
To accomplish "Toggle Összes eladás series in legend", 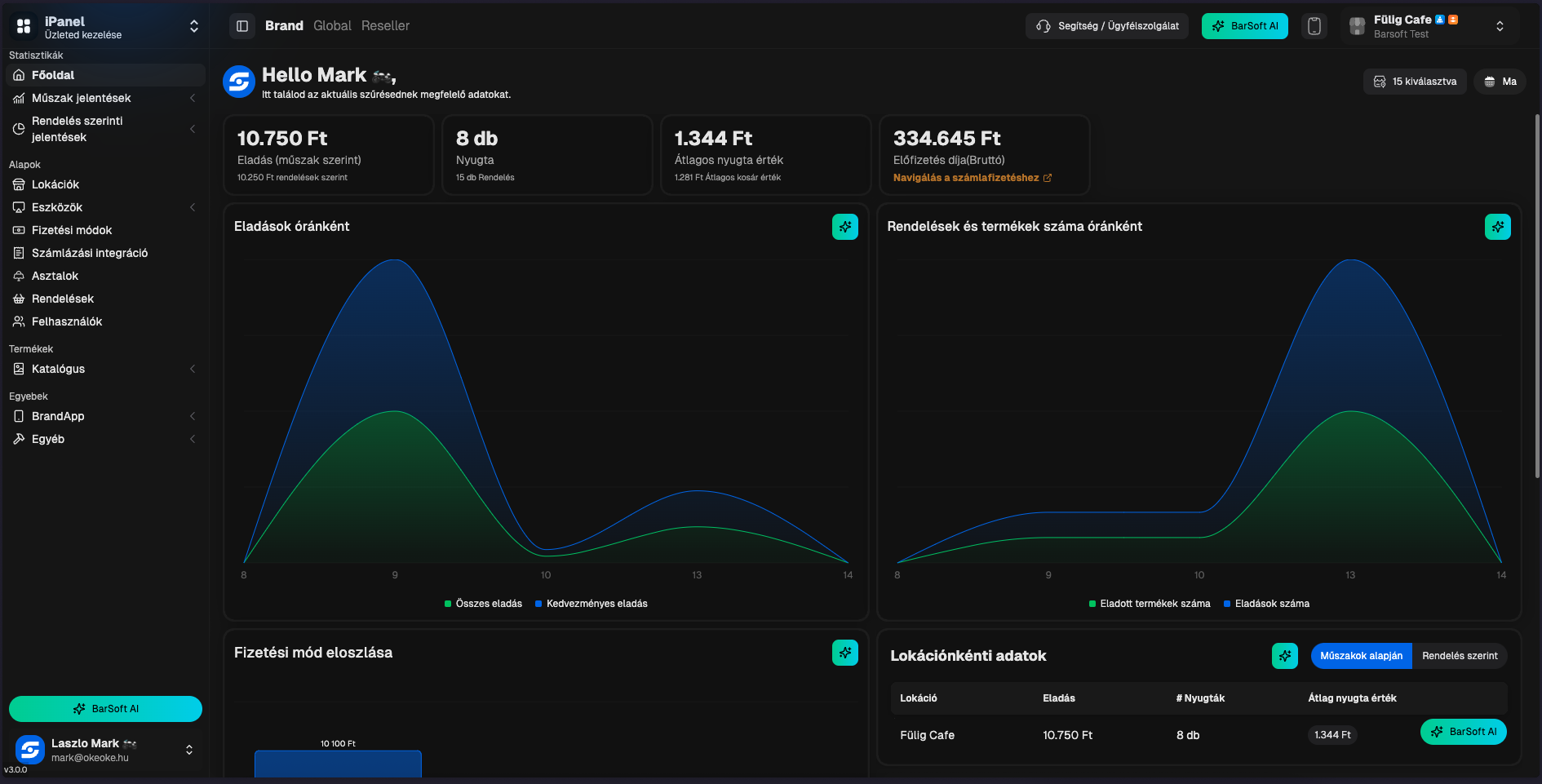I will 488,604.
